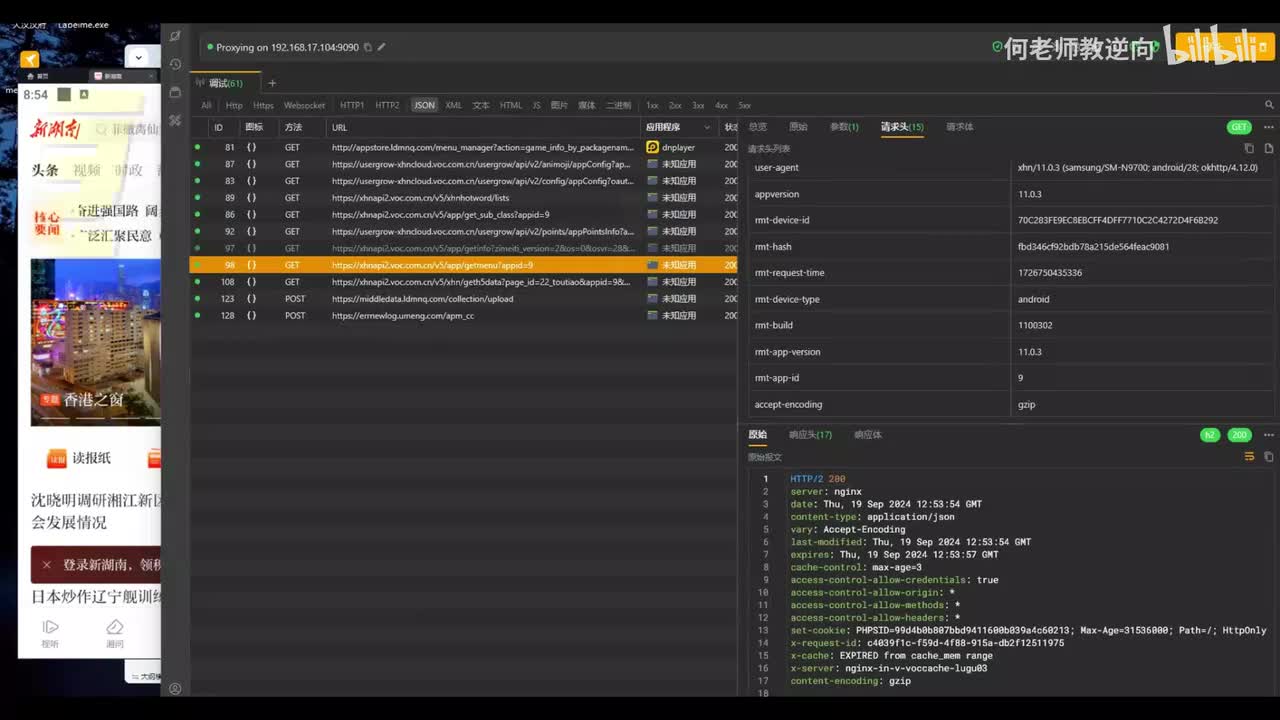Viewport: 1280px width, 720px height.
Task: Open the tools icon in Reqable sidebar
Action: click(175, 120)
